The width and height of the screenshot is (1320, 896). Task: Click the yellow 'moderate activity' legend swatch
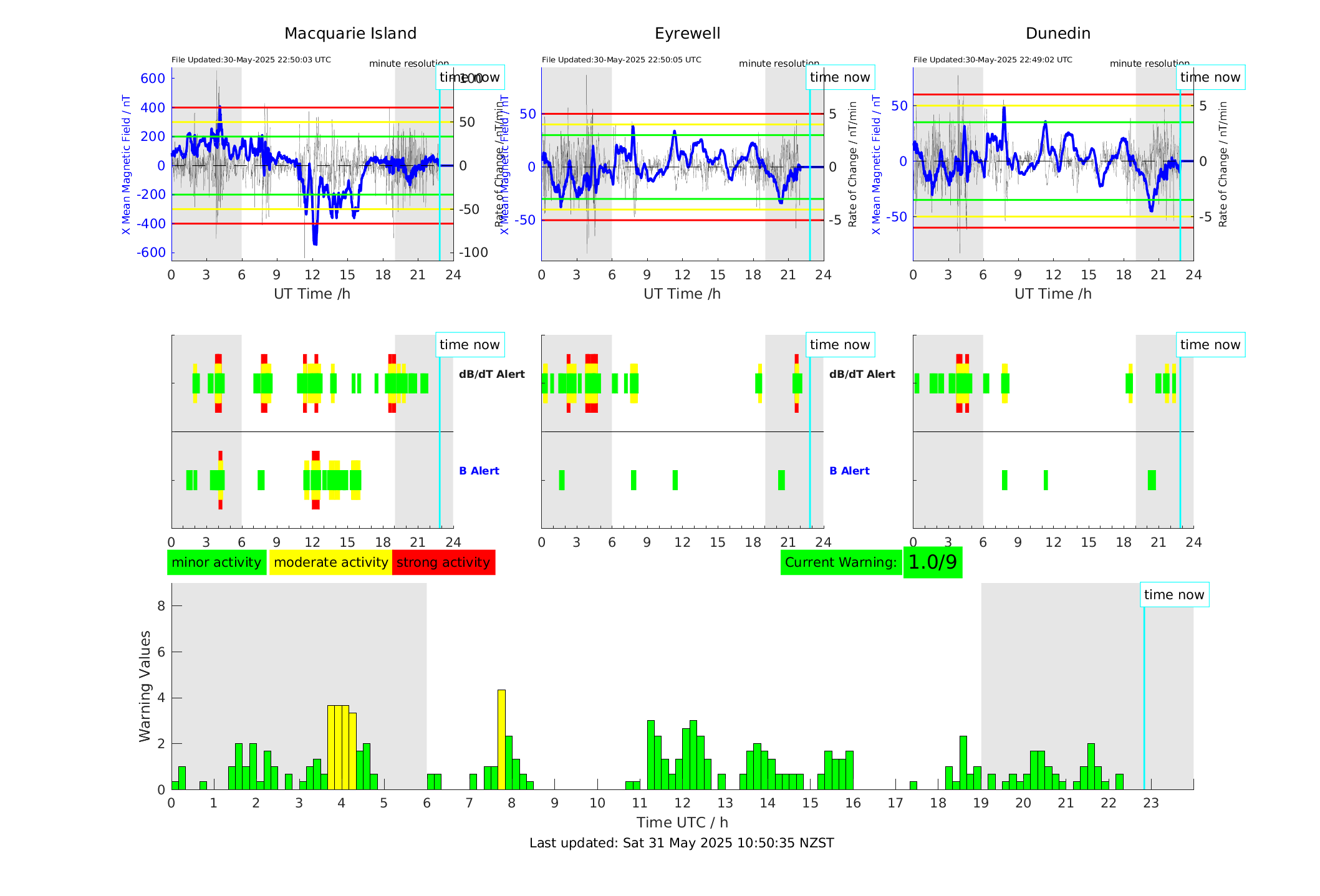pos(330,562)
